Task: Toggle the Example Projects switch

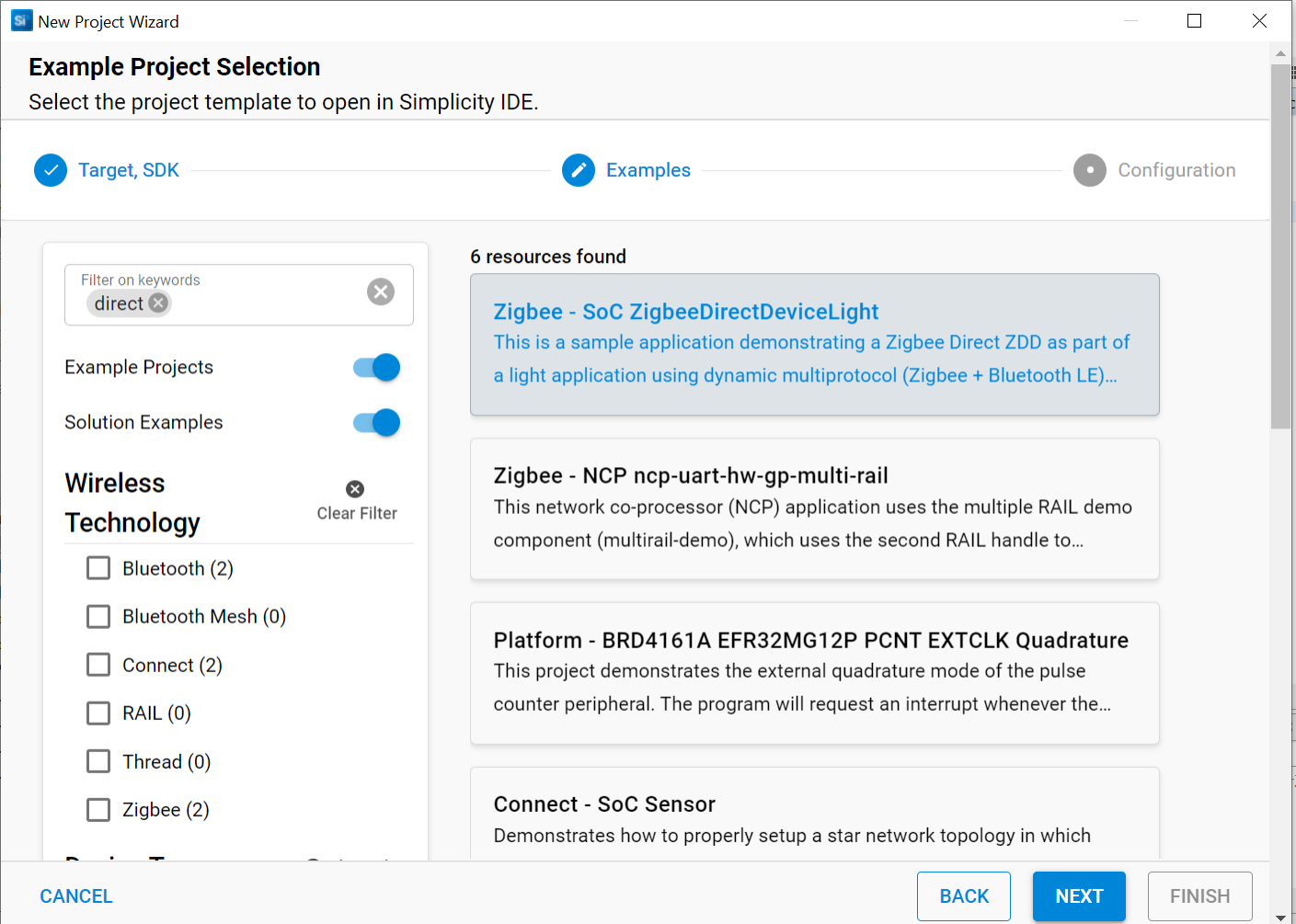Action: (377, 368)
